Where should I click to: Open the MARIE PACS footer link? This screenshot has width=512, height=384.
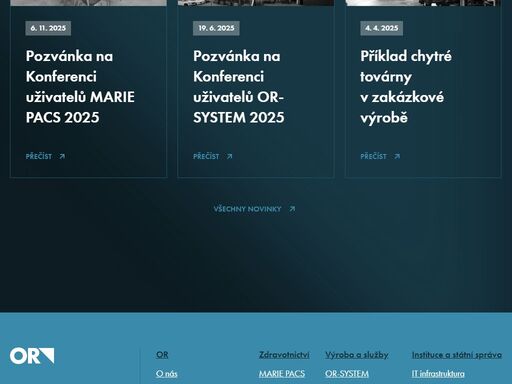[x=282, y=374]
